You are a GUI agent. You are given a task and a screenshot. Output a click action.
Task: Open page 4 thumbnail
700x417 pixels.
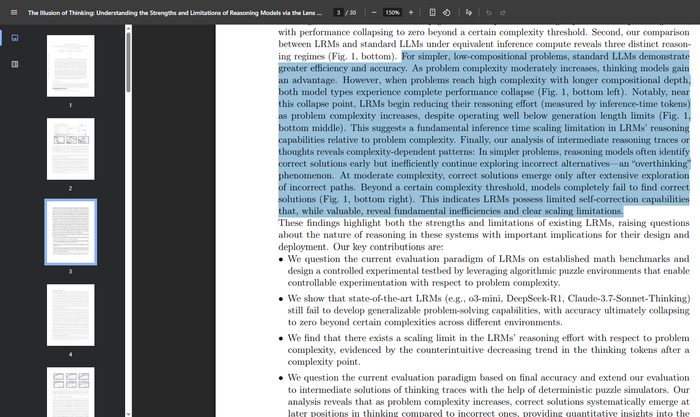click(71, 315)
